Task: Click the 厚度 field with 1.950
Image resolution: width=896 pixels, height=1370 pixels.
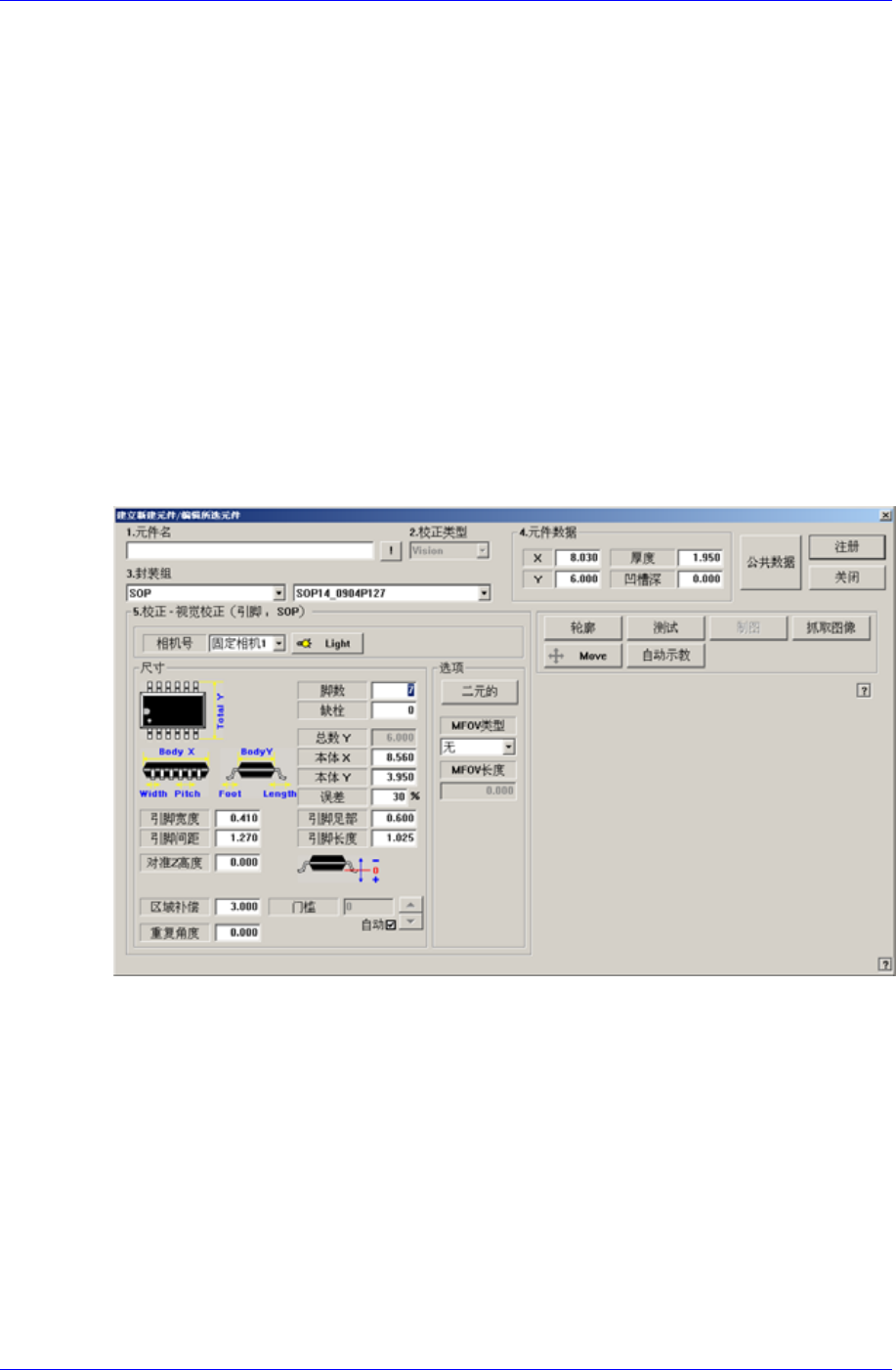Action: click(x=701, y=558)
